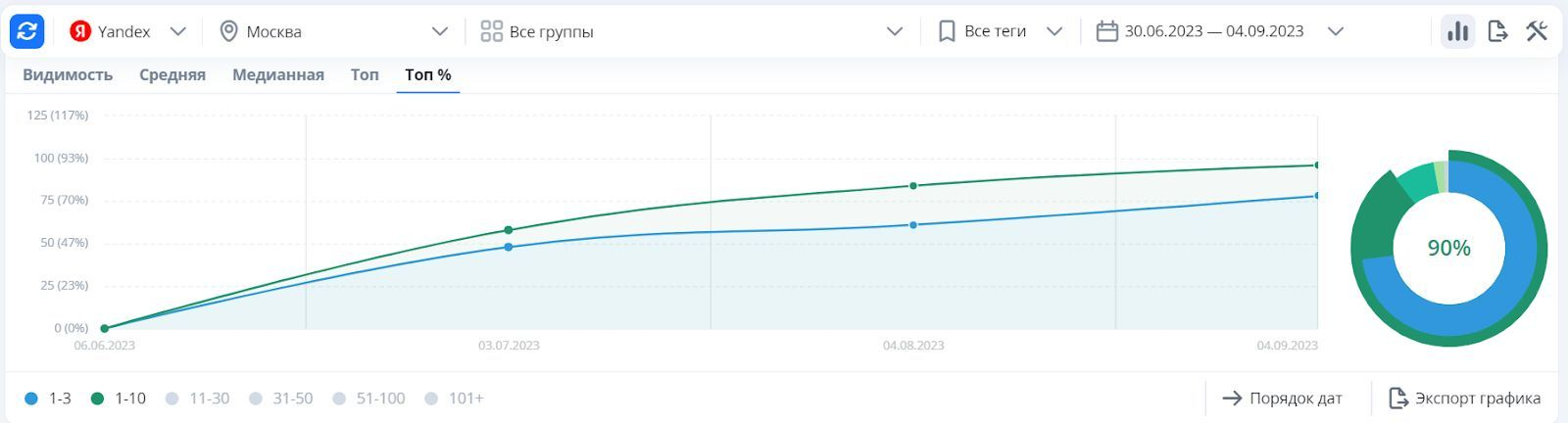The width and height of the screenshot is (1568, 423).
Task: Click the location pin icon beside Москва
Action: click(x=228, y=31)
